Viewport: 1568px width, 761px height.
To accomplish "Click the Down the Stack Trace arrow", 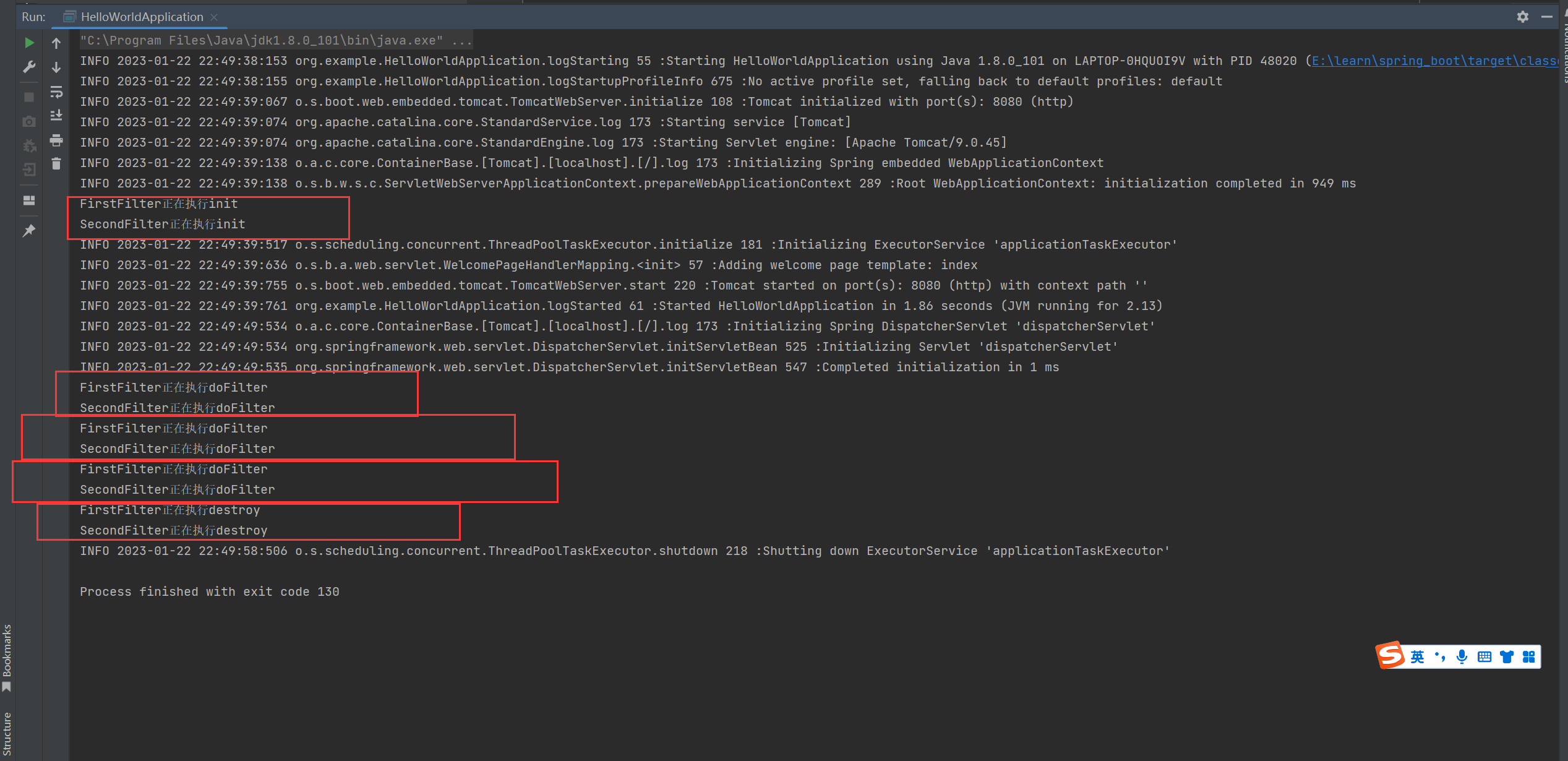I will [56, 67].
